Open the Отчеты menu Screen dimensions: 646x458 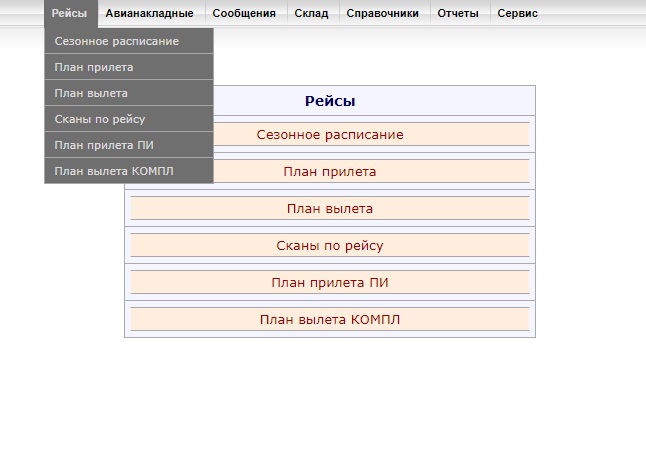460,14
